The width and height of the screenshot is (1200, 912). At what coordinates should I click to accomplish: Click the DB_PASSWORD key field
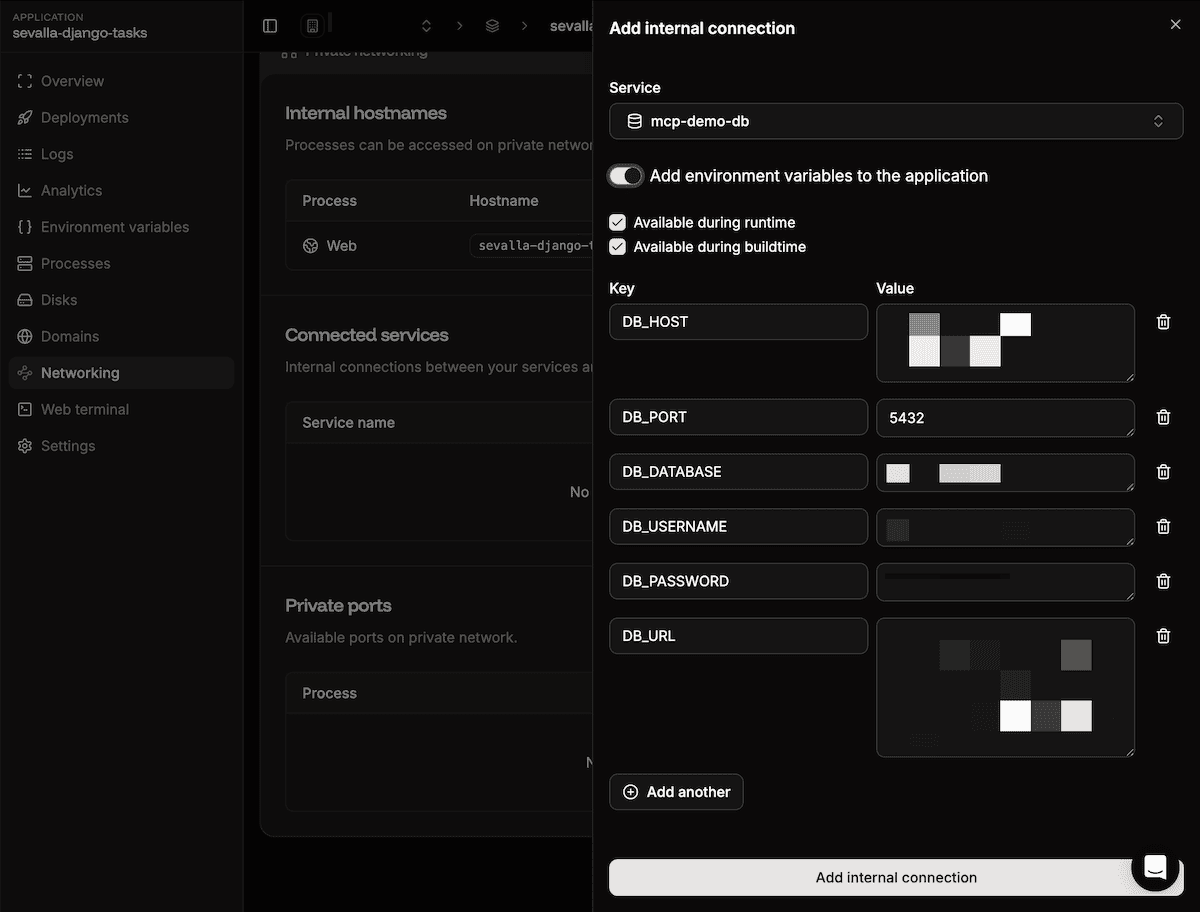point(738,581)
